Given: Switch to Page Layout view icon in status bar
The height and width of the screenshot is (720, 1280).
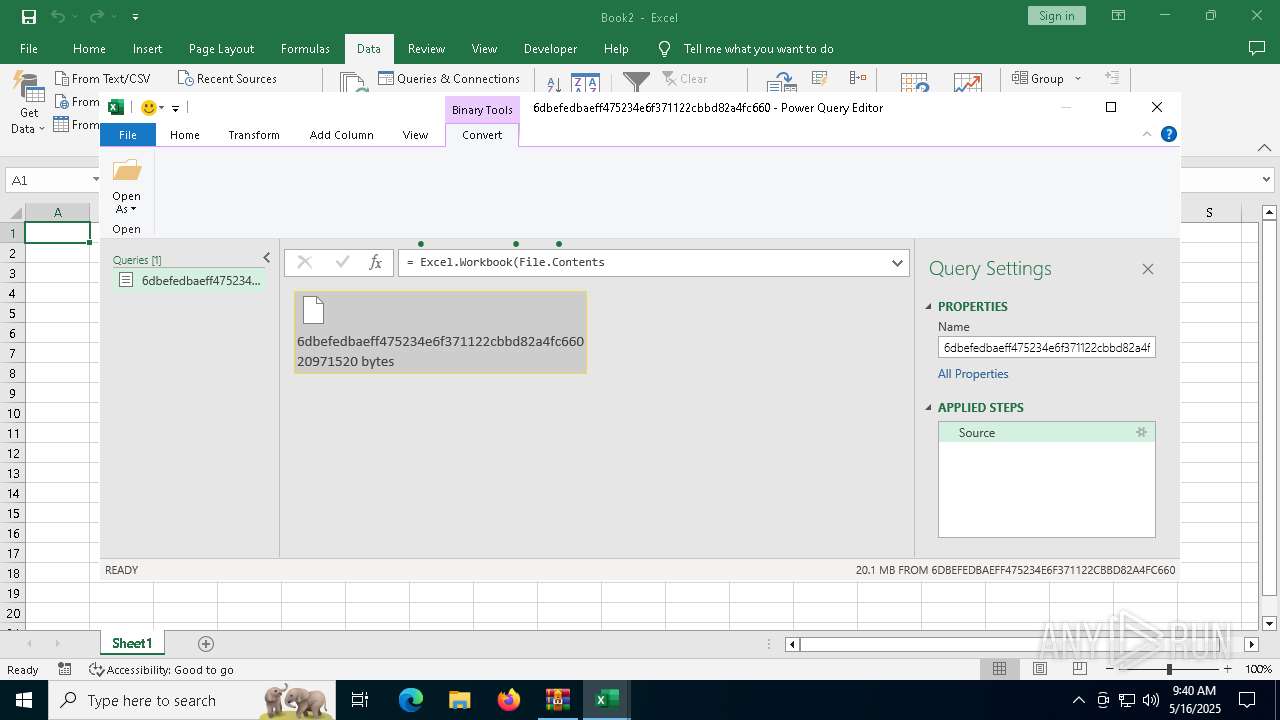Looking at the screenshot, I should pos(1039,669).
